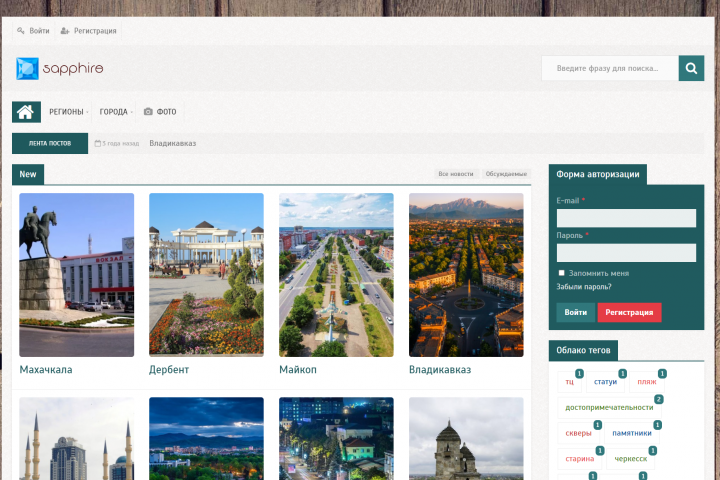The height and width of the screenshot is (480, 720).
Task: Open the ФОТО menu item
Action: [160, 112]
